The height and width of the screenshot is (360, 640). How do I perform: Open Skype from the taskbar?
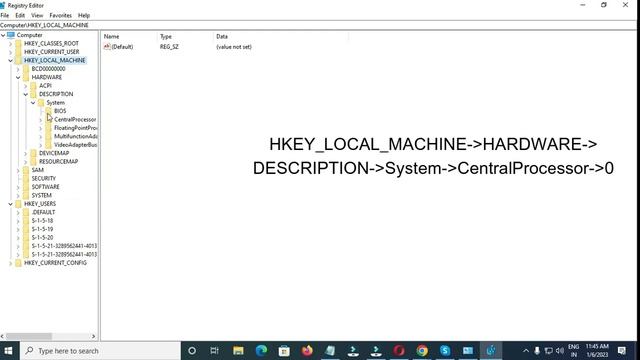(x=445, y=351)
